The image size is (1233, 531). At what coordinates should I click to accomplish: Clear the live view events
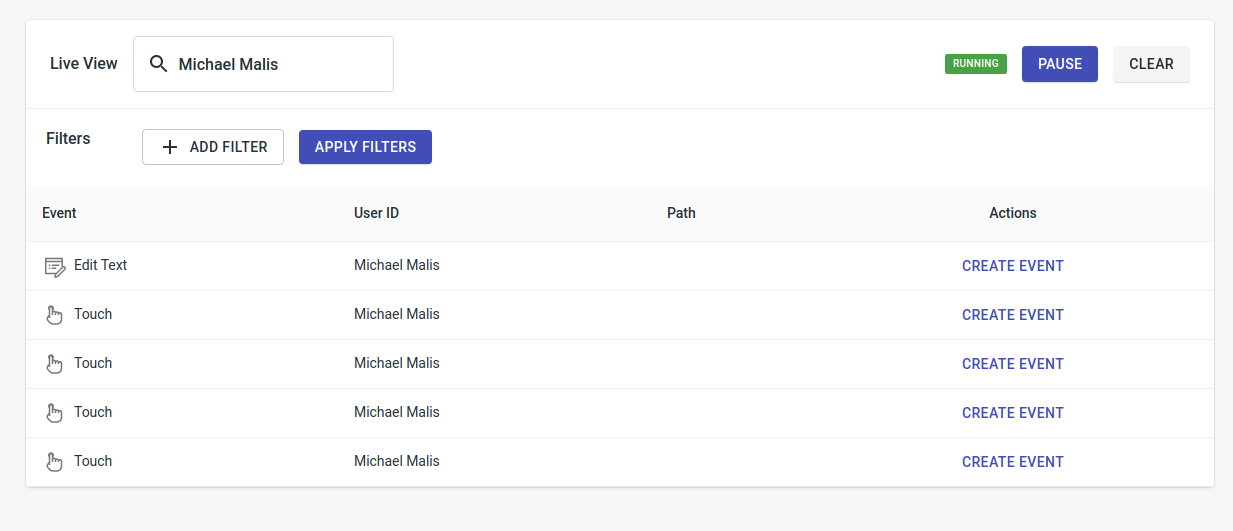(x=1151, y=64)
